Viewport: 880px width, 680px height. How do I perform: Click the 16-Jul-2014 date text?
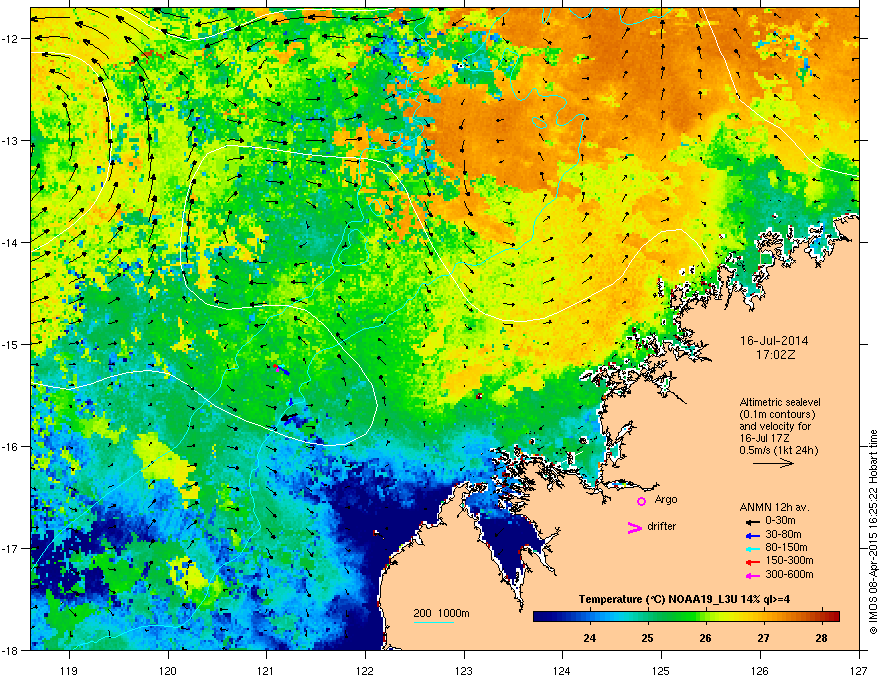(774, 341)
